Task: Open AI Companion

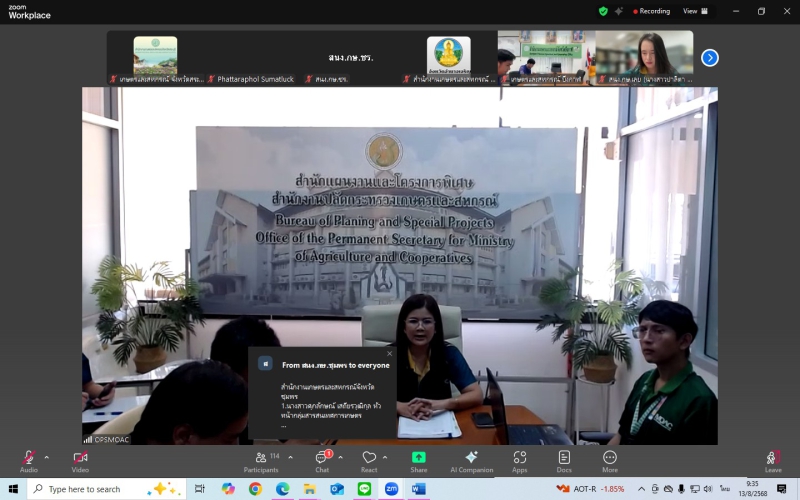Action: click(471, 461)
